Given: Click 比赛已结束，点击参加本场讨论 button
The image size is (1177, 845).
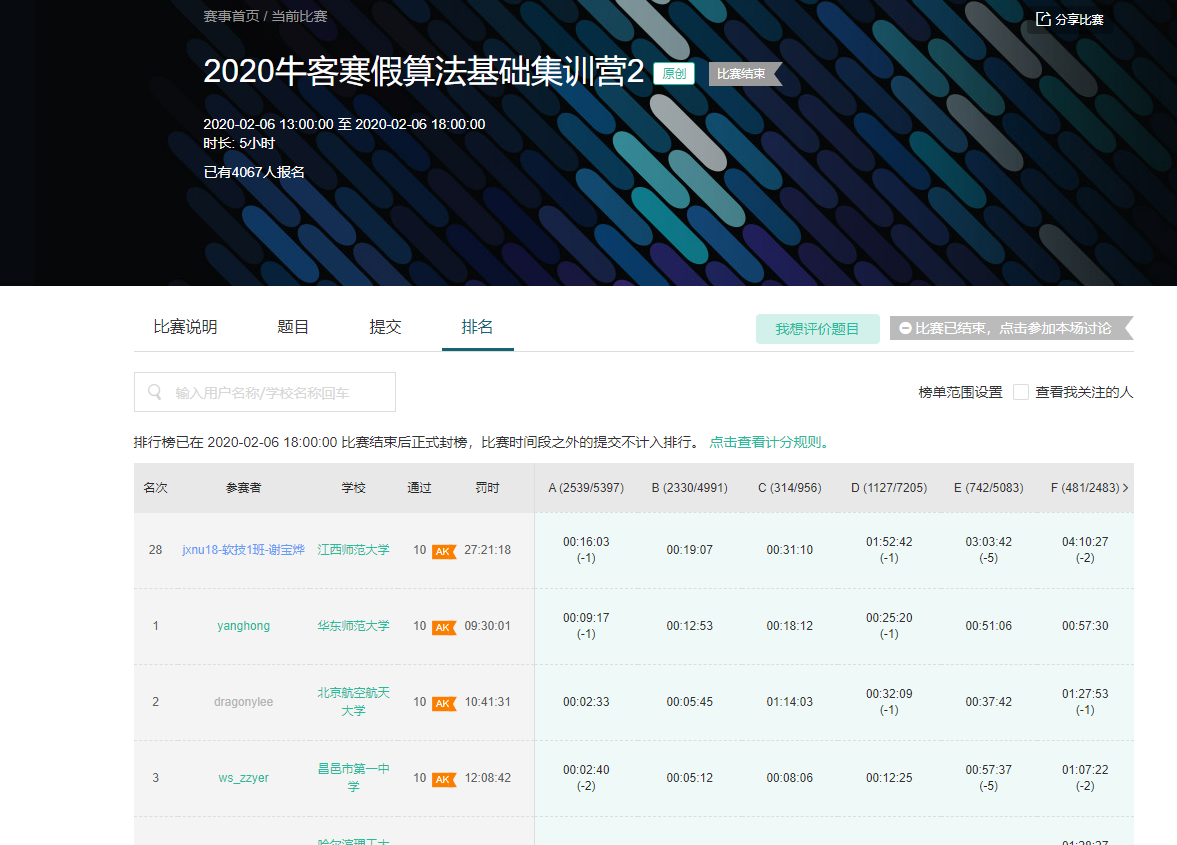Looking at the screenshot, I should [1010, 328].
